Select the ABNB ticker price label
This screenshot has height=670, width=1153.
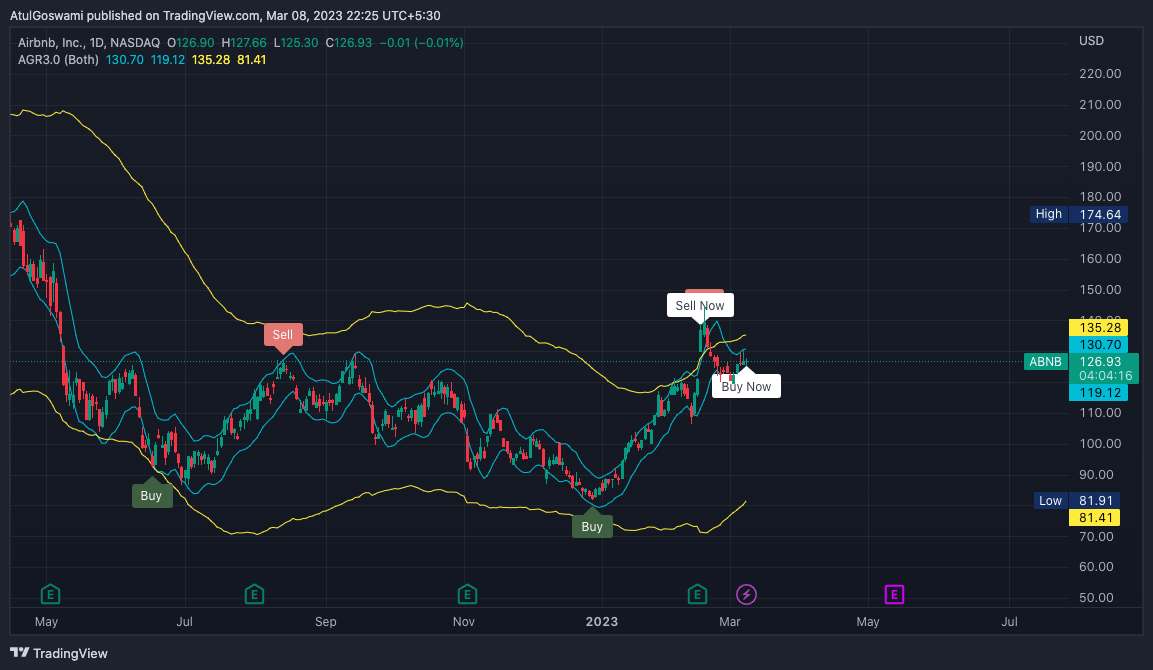pyautogui.click(x=1045, y=362)
